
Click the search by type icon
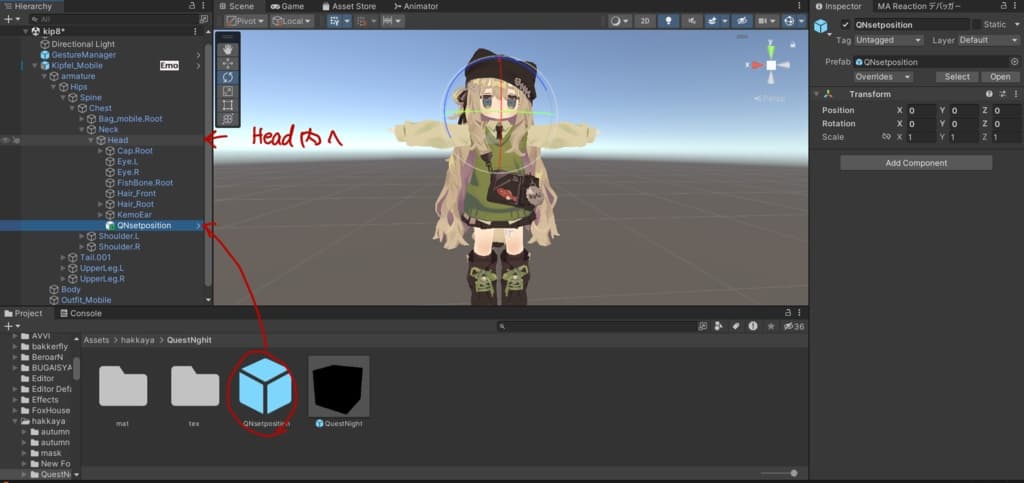pos(718,326)
